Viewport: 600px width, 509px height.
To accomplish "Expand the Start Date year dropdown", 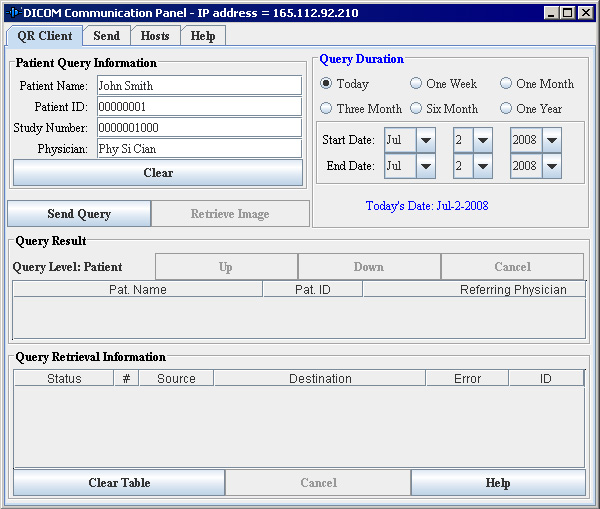I will coord(551,139).
